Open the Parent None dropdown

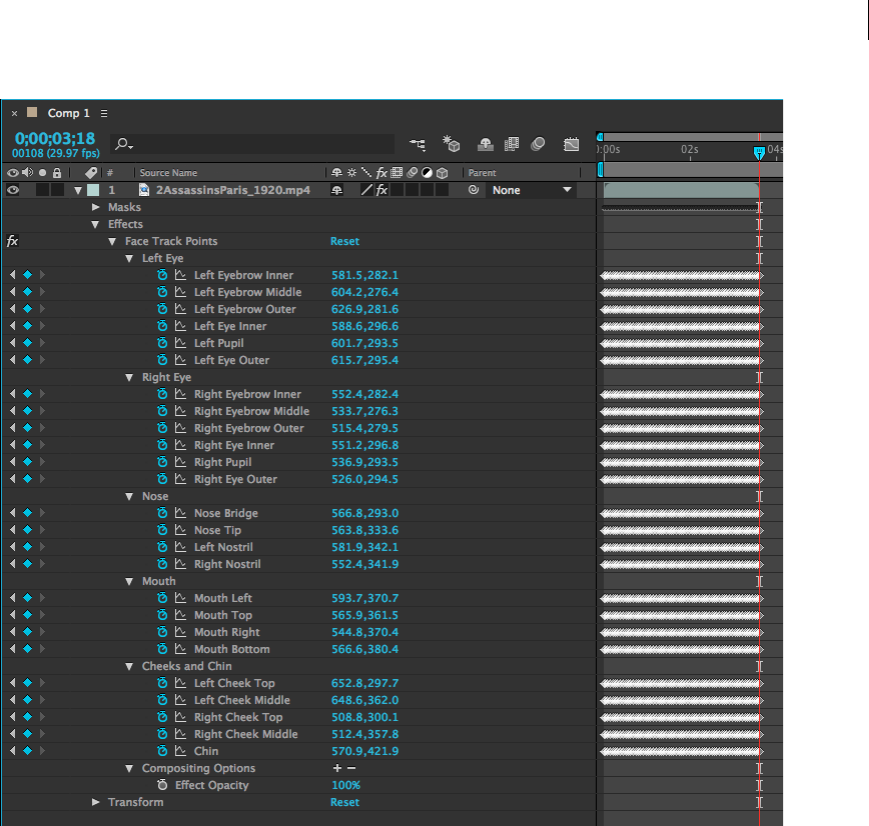click(531, 190)
